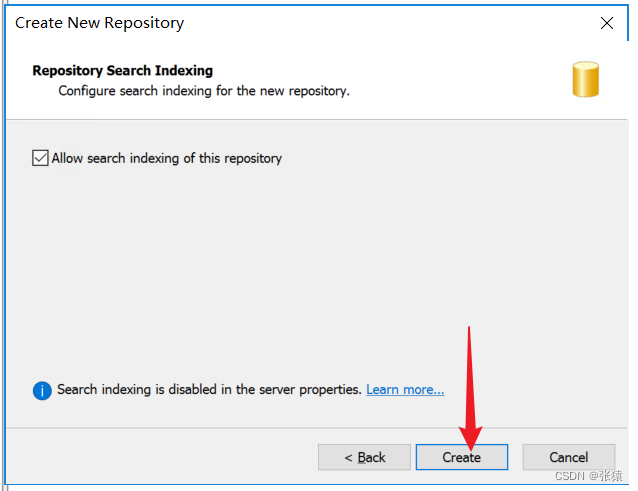
Task: Click the red arrowhead tip above Create
Action: 470,438
